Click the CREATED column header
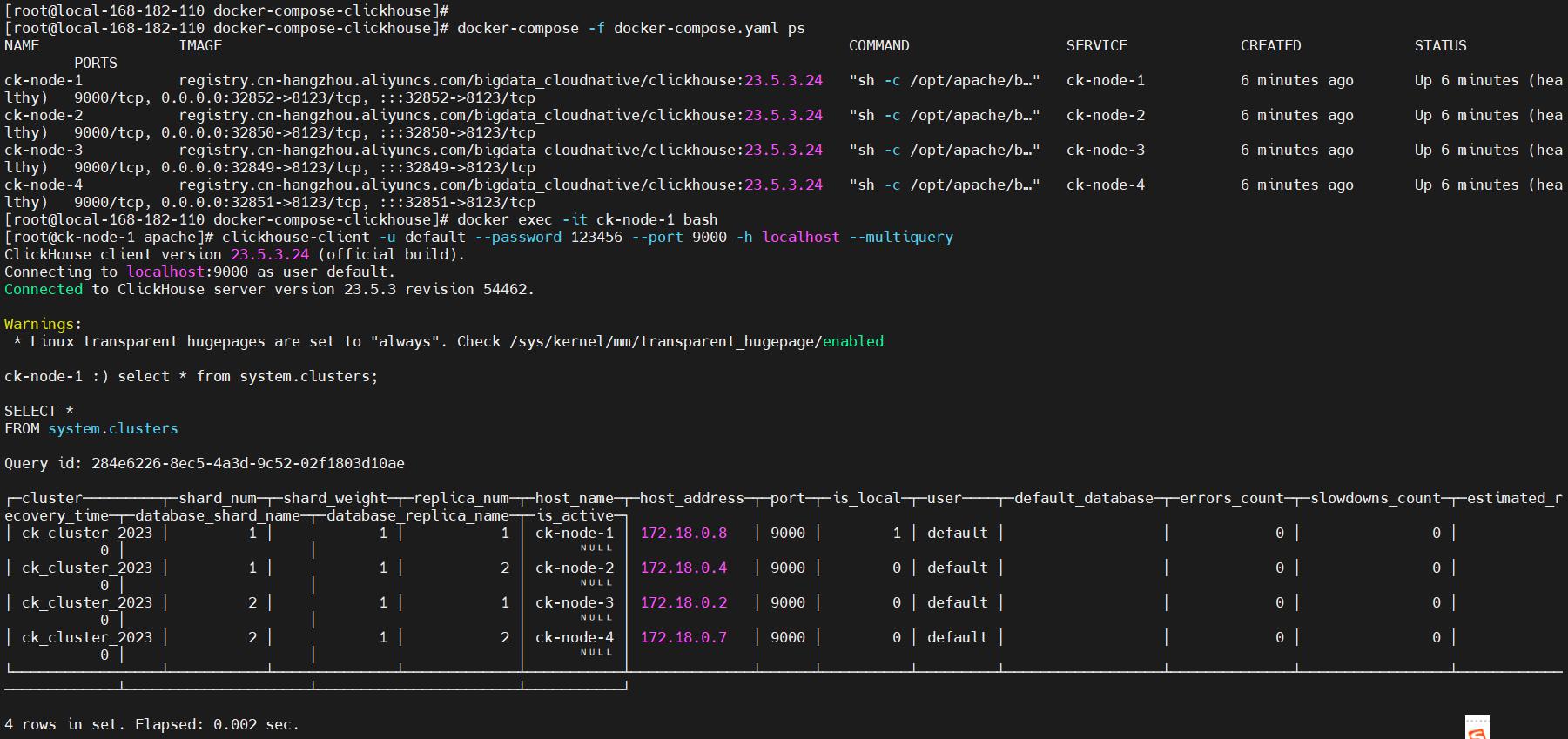Viewport: 1568px width, 739px height. [1271, 45]
